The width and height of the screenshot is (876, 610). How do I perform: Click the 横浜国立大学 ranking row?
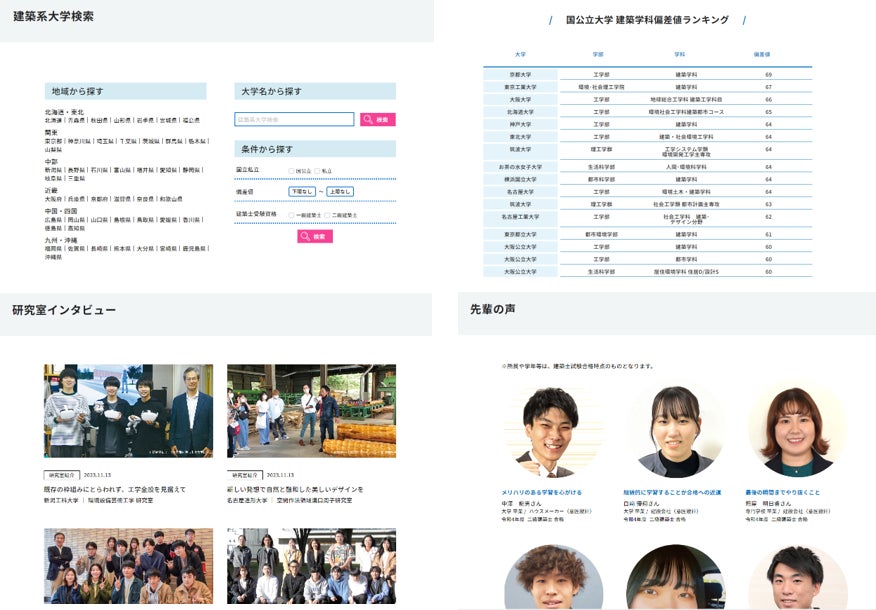coord(648,180)
